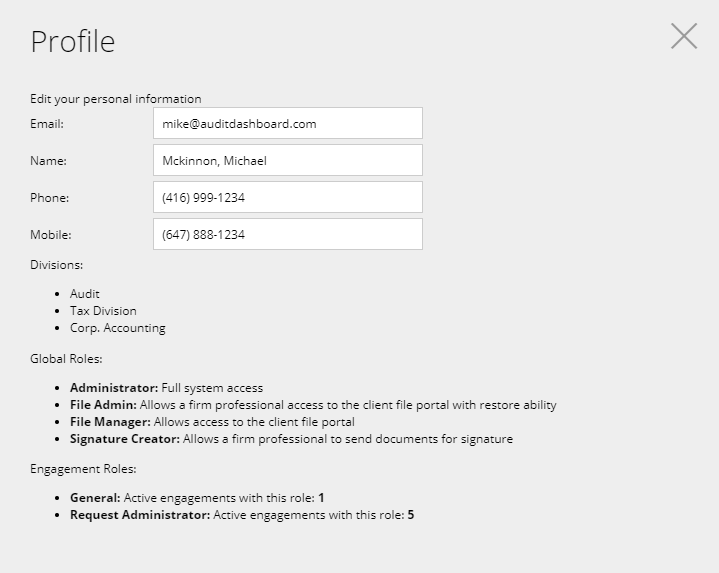Click the Global Roles section heading
This screenshot has height=573, width=719.
[67, 358]
